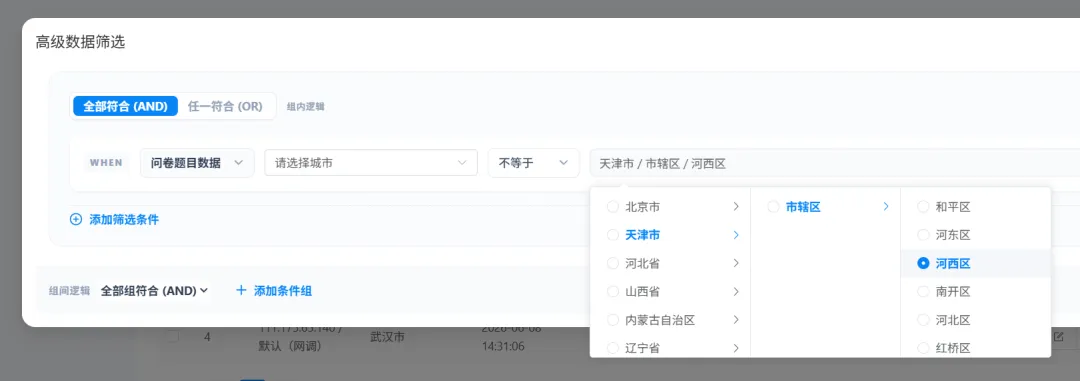Image resolution: width=1080 pixels, height=381 pixels.
Task: Expand 内蒙古自治区 with its arrow chevron
Action: click(x=736, y=320)
